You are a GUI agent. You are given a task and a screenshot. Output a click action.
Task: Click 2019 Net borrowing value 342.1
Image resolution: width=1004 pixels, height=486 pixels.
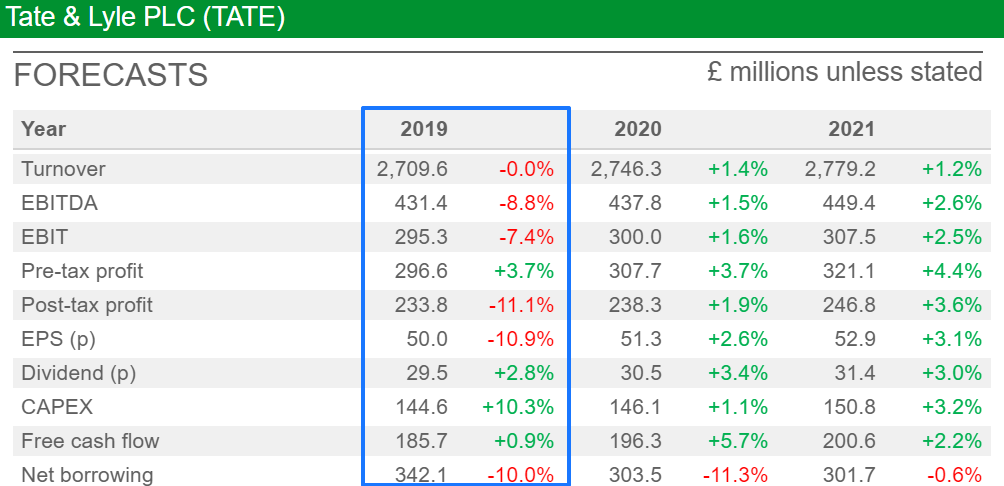click(x=421, y=475)
